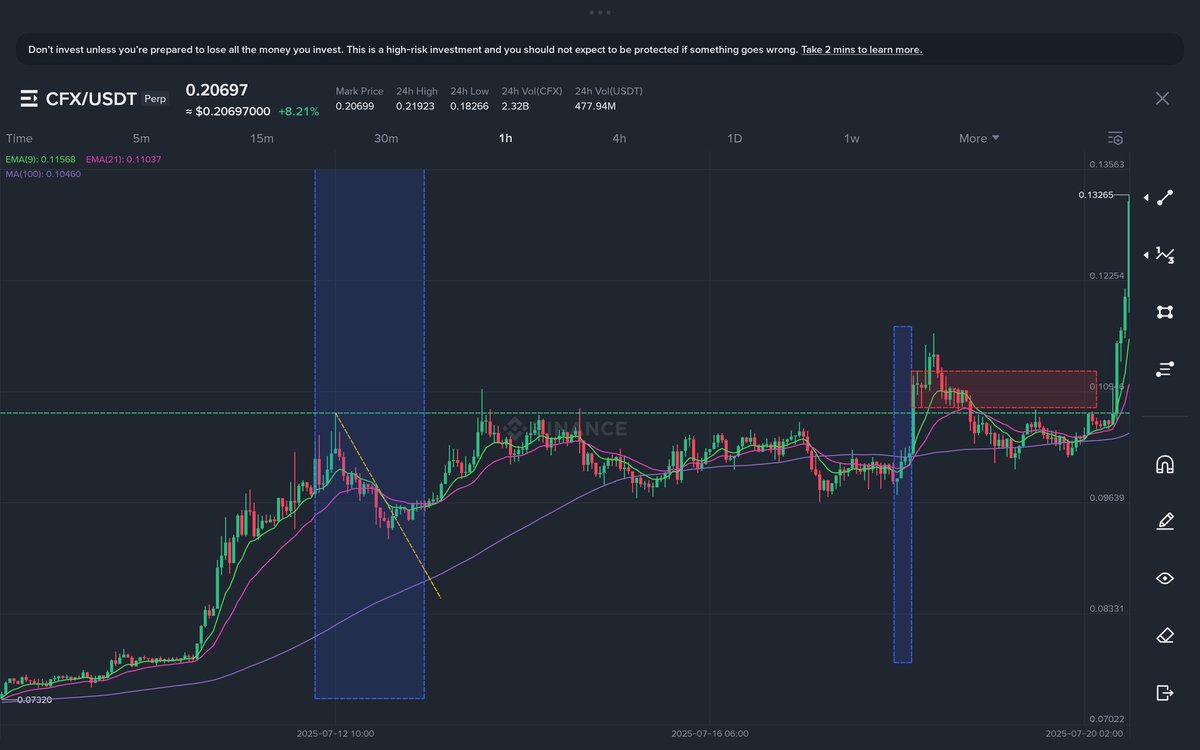Open chart settings icon above price scale
The width and height of the screenshot is (1200, 750).
(1116, 138)
